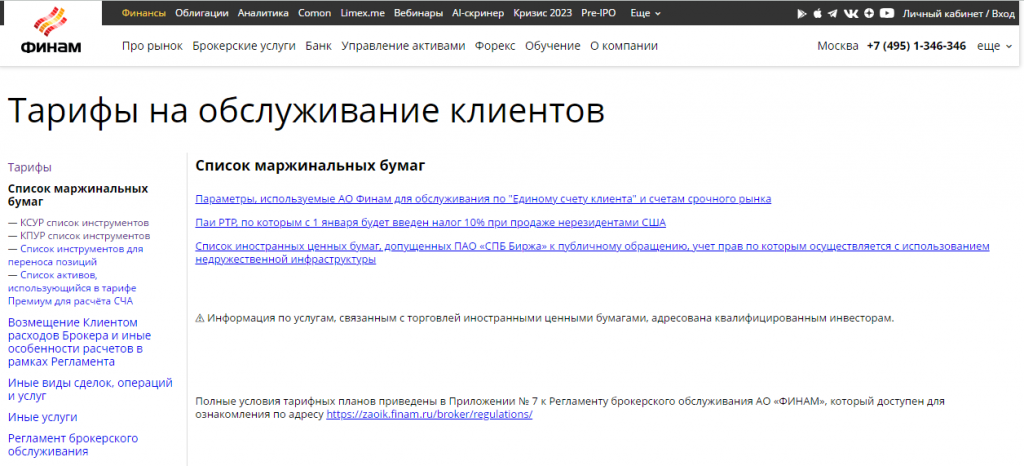Open the VK social icon
This screenshot has height=466, width=1024.
(851, 13)
